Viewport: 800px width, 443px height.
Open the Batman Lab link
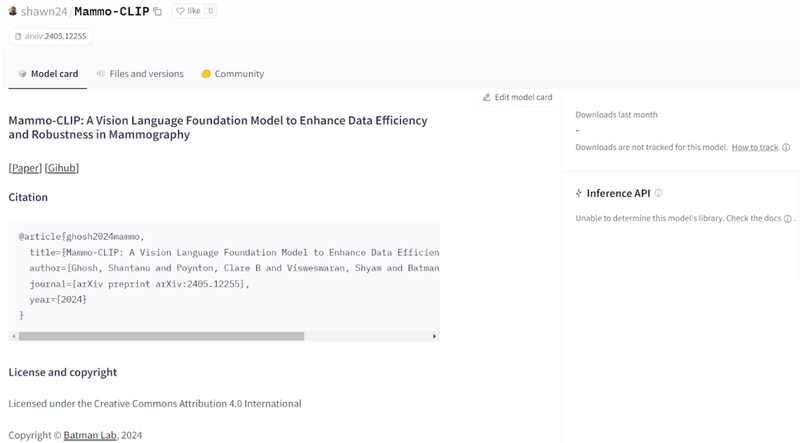91,435
